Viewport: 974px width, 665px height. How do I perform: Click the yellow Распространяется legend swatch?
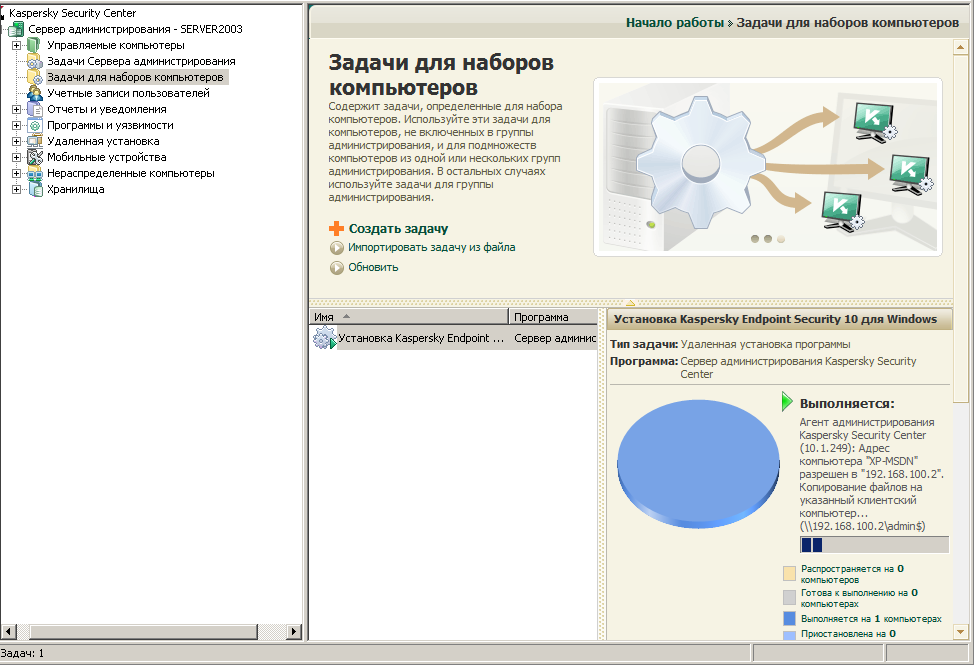point(789,573)
